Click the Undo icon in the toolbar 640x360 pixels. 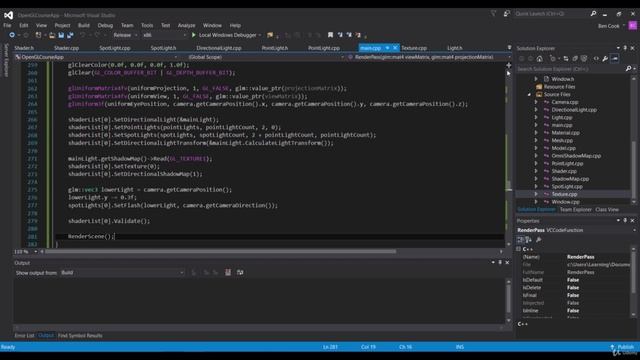tap(83, 36)
